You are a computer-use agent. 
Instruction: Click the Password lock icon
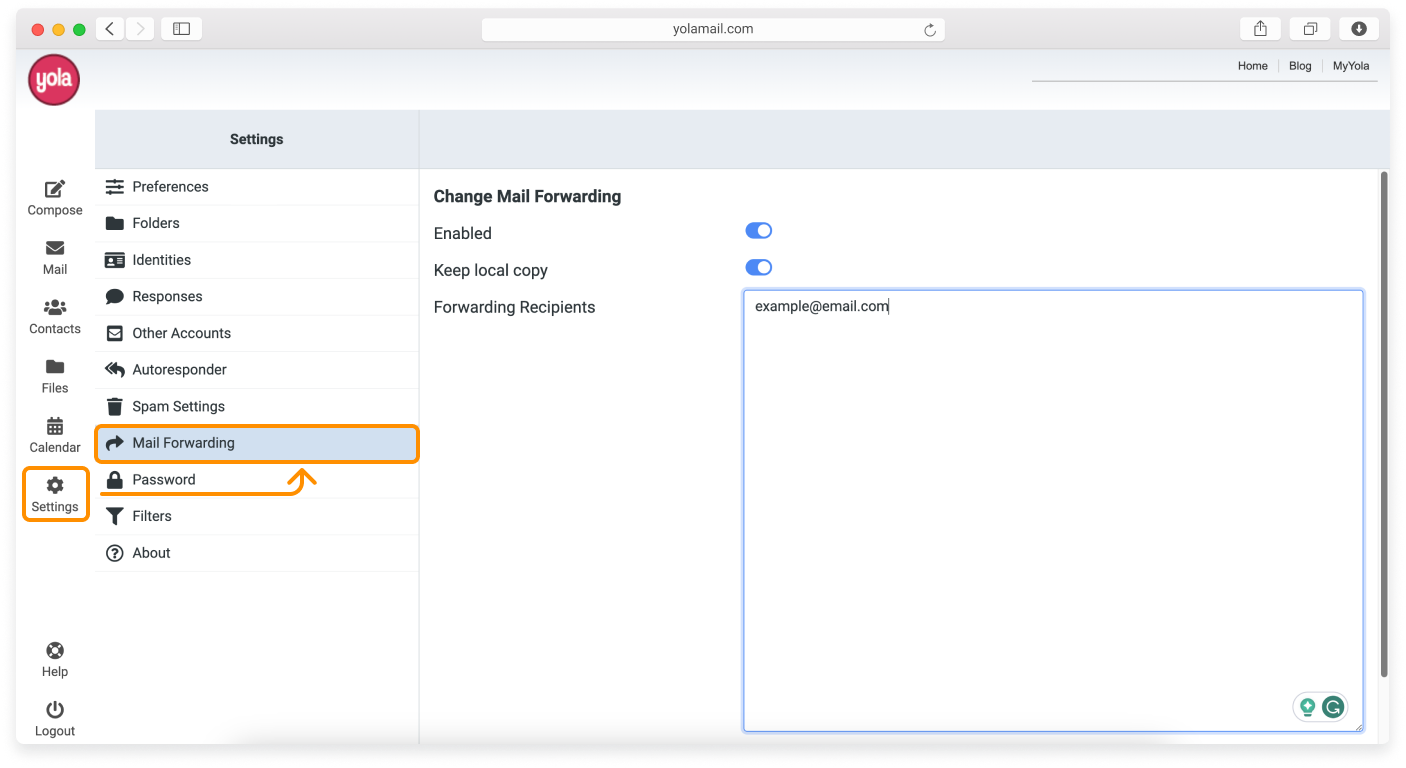coord(114,479)
